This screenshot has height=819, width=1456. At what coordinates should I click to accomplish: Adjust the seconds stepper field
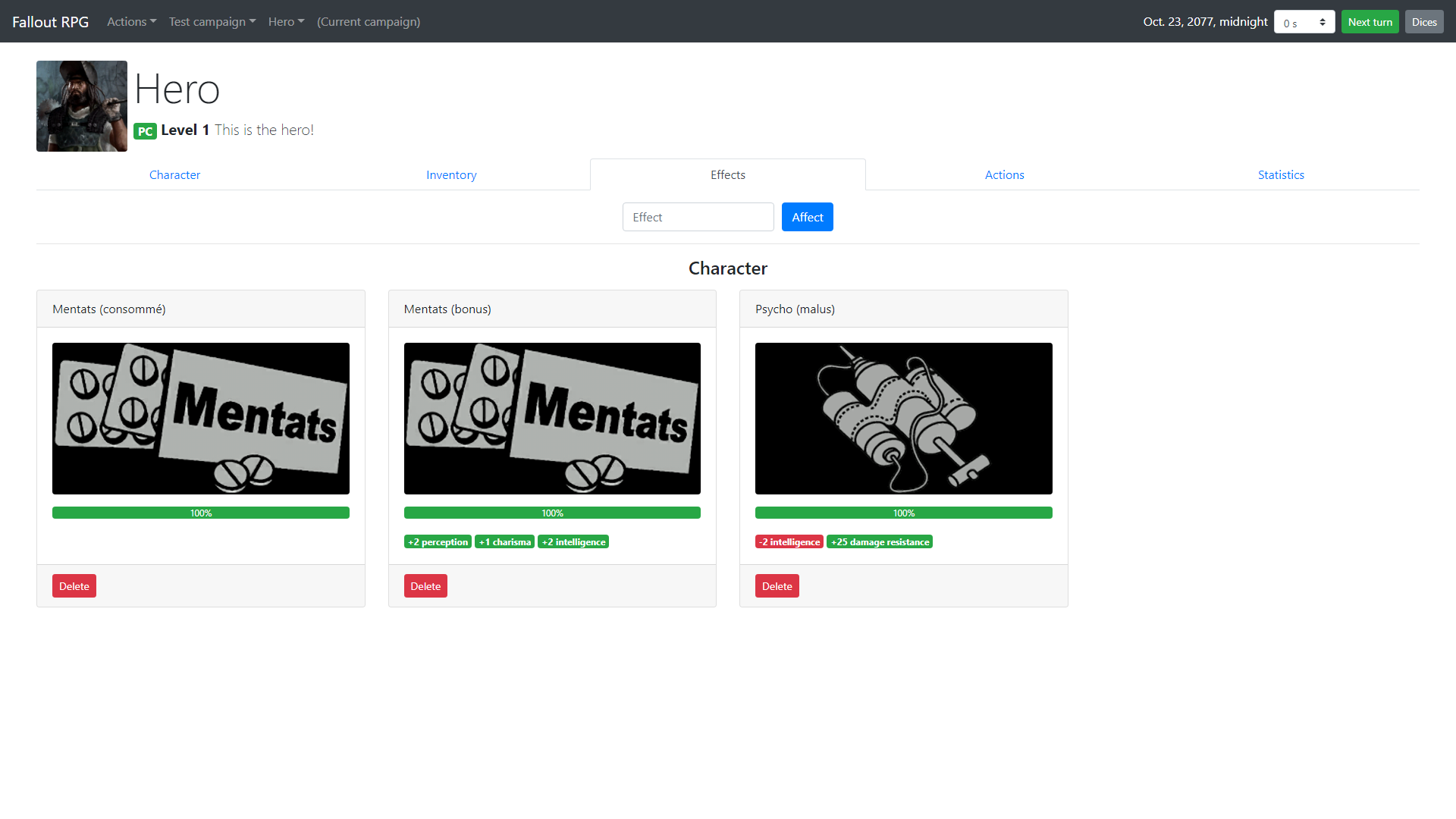(1304, 22)
